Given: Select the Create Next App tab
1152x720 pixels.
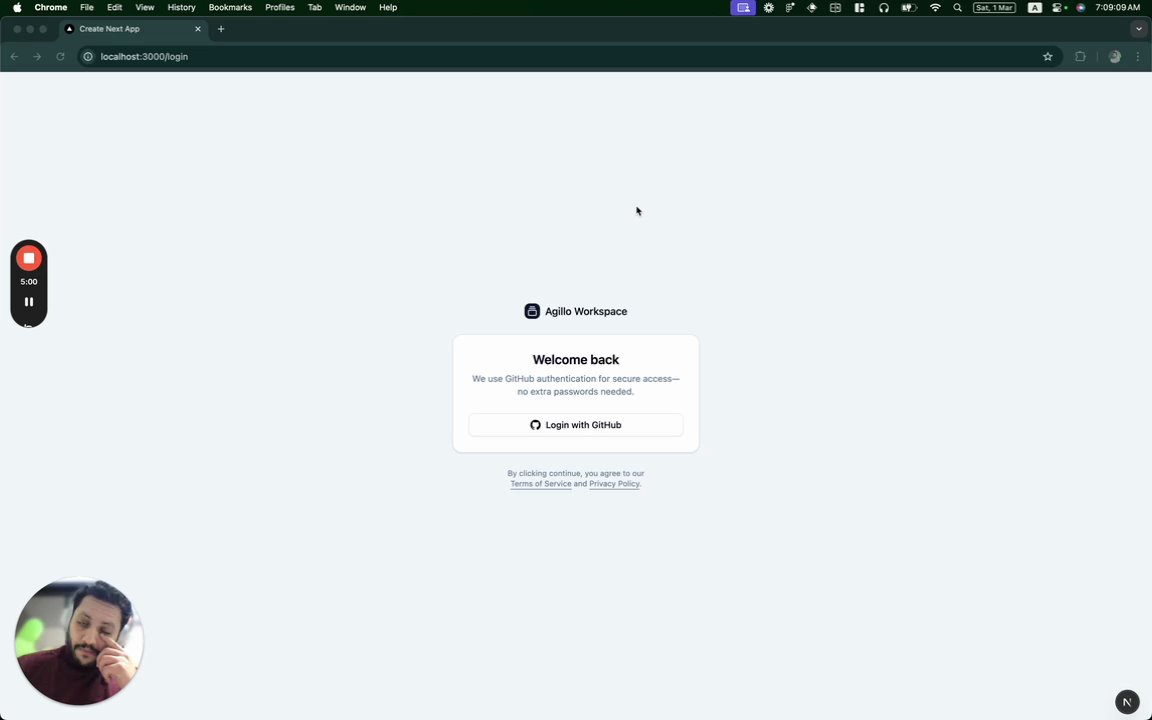Looking at the screenshot, I should tap(133, 29).
